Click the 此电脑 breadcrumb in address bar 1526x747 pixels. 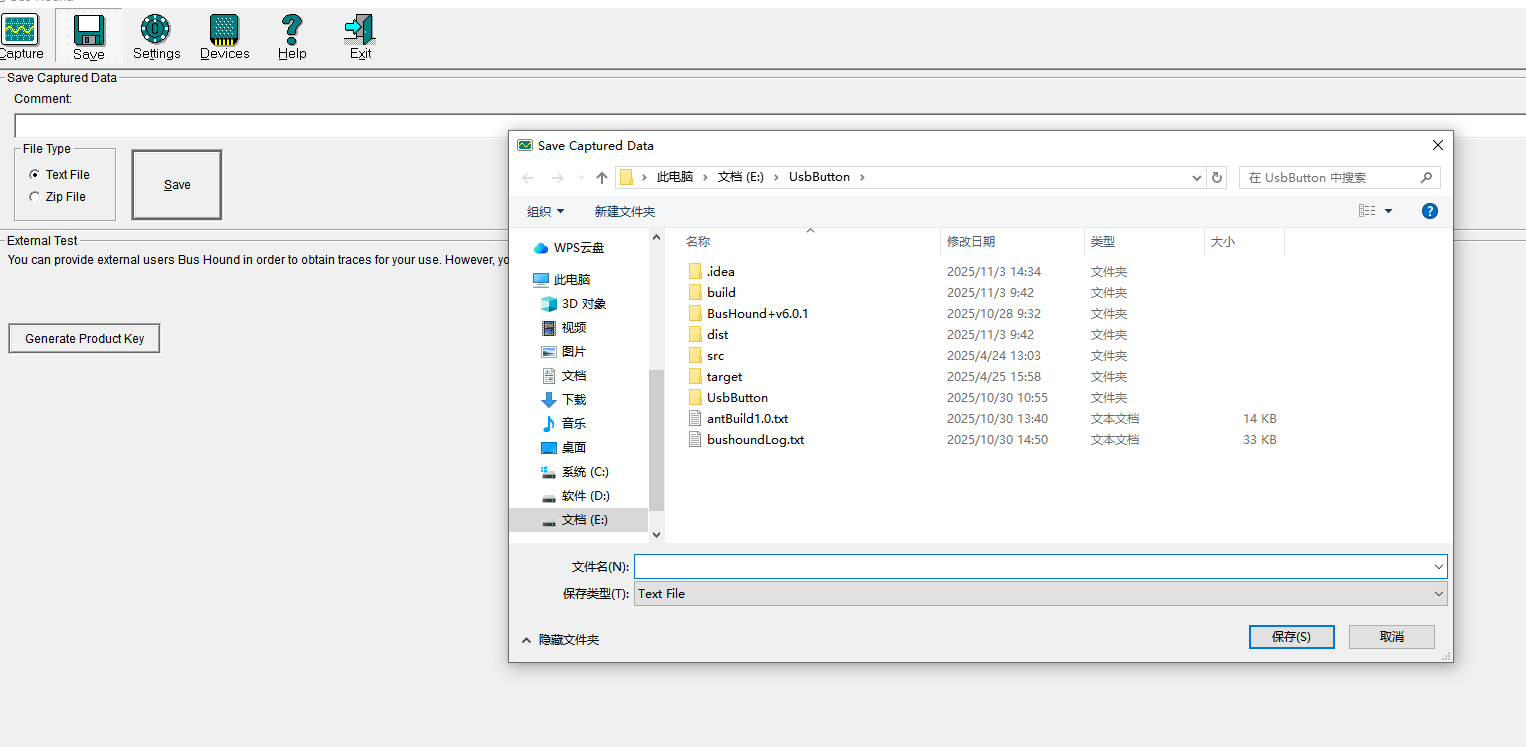click(x=674, y=177)
